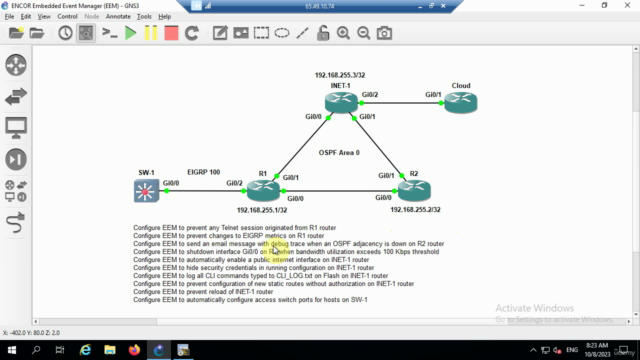The image size is (640, 360).
Task: Click the 192.168.255.3/32 address label
Action: click(340, 75)
